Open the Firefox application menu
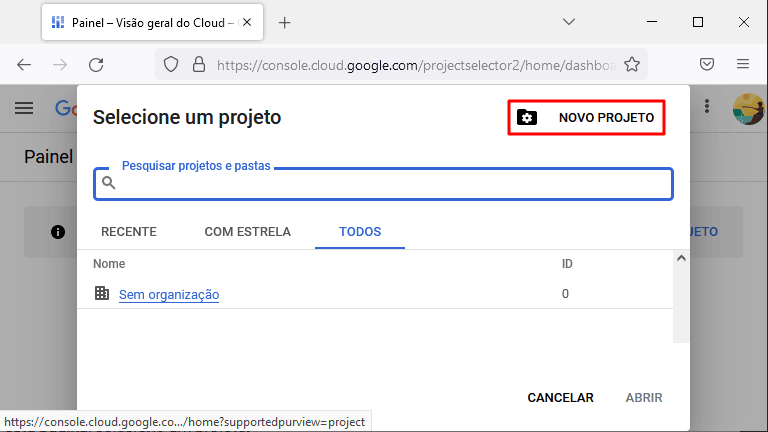768x432 pixels. (x=743, y=64)
